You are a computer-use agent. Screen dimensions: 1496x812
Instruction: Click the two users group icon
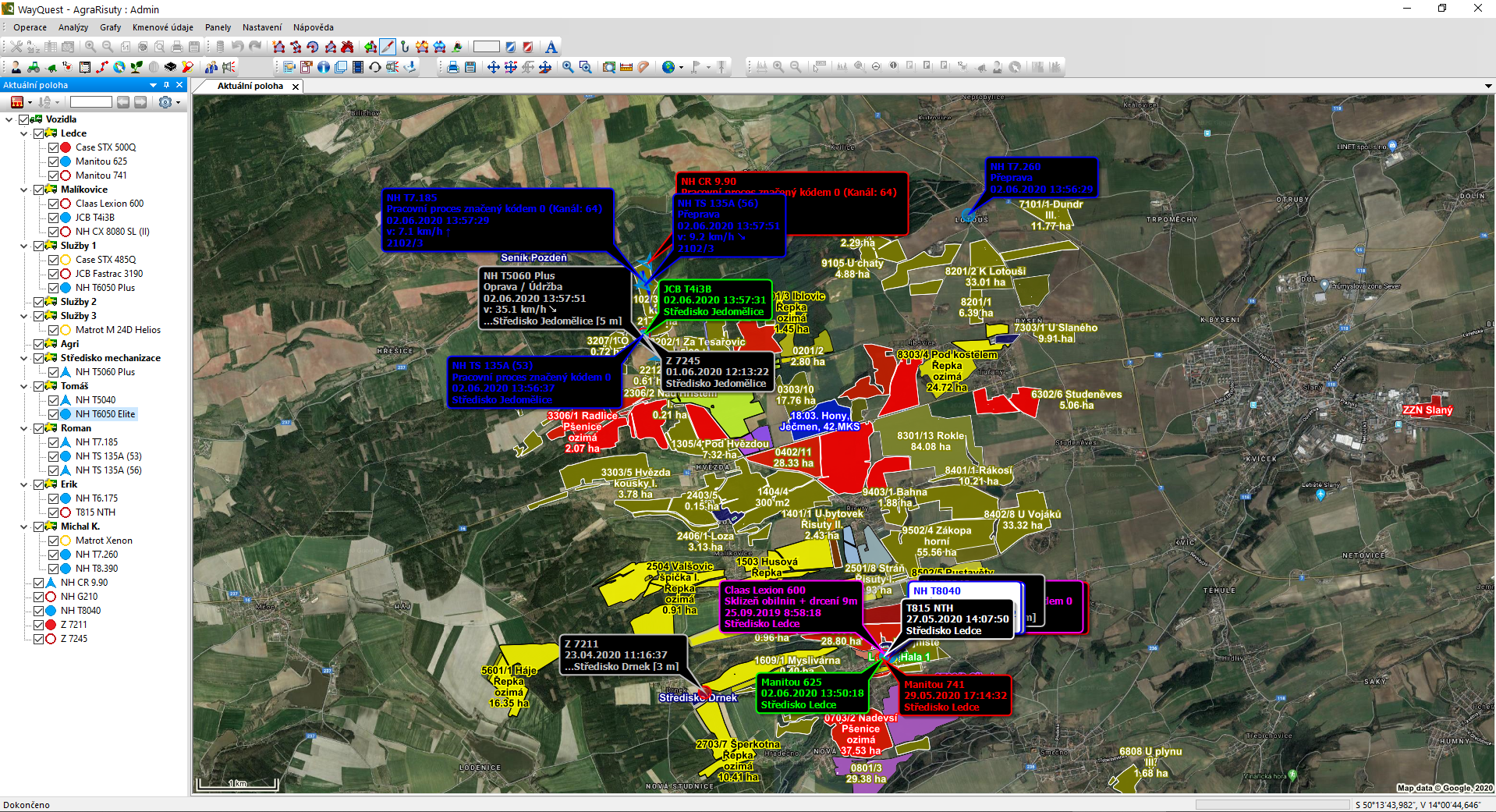click(x=211, y=67)
